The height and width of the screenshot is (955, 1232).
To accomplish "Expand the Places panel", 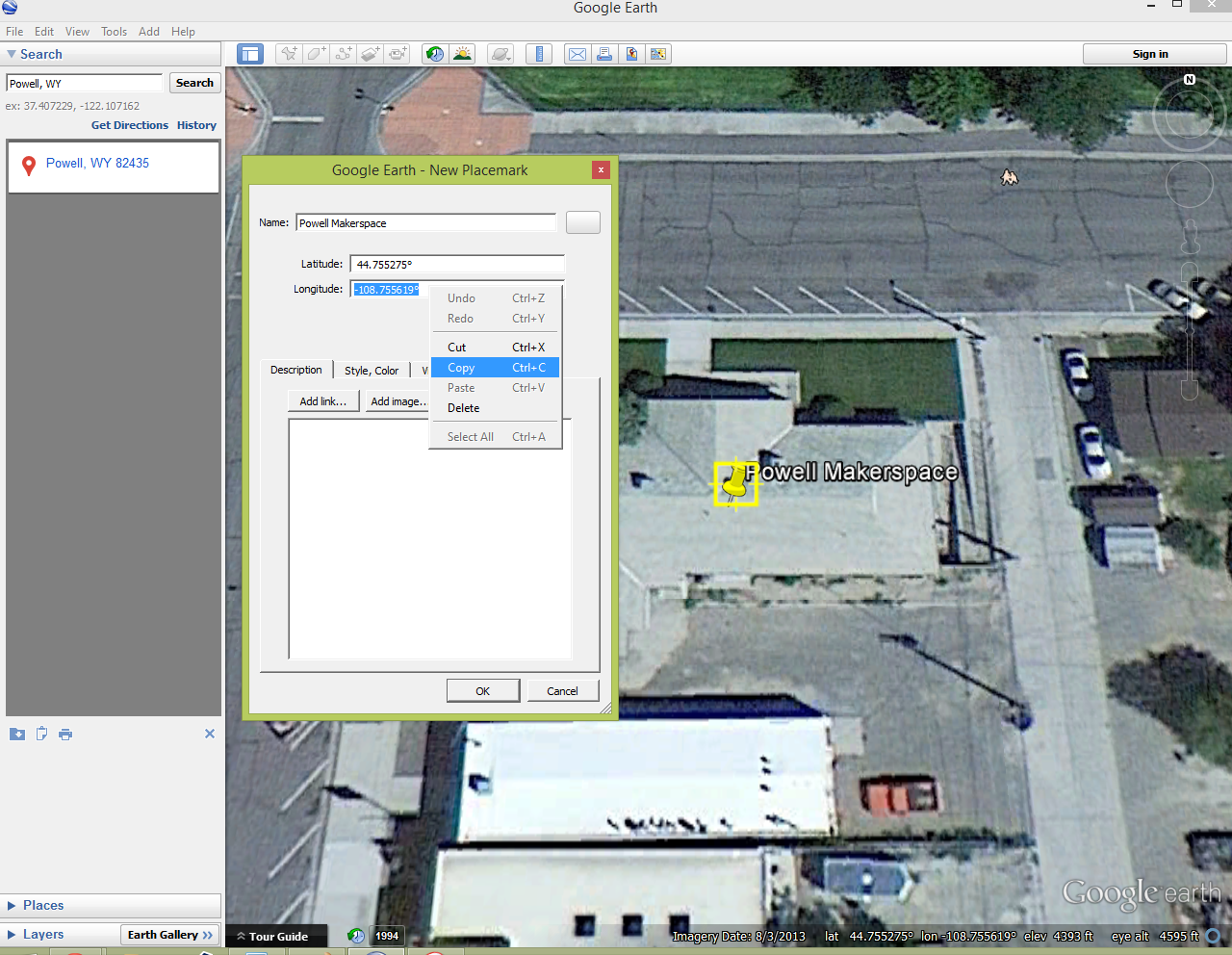I will tap(111, 905).
